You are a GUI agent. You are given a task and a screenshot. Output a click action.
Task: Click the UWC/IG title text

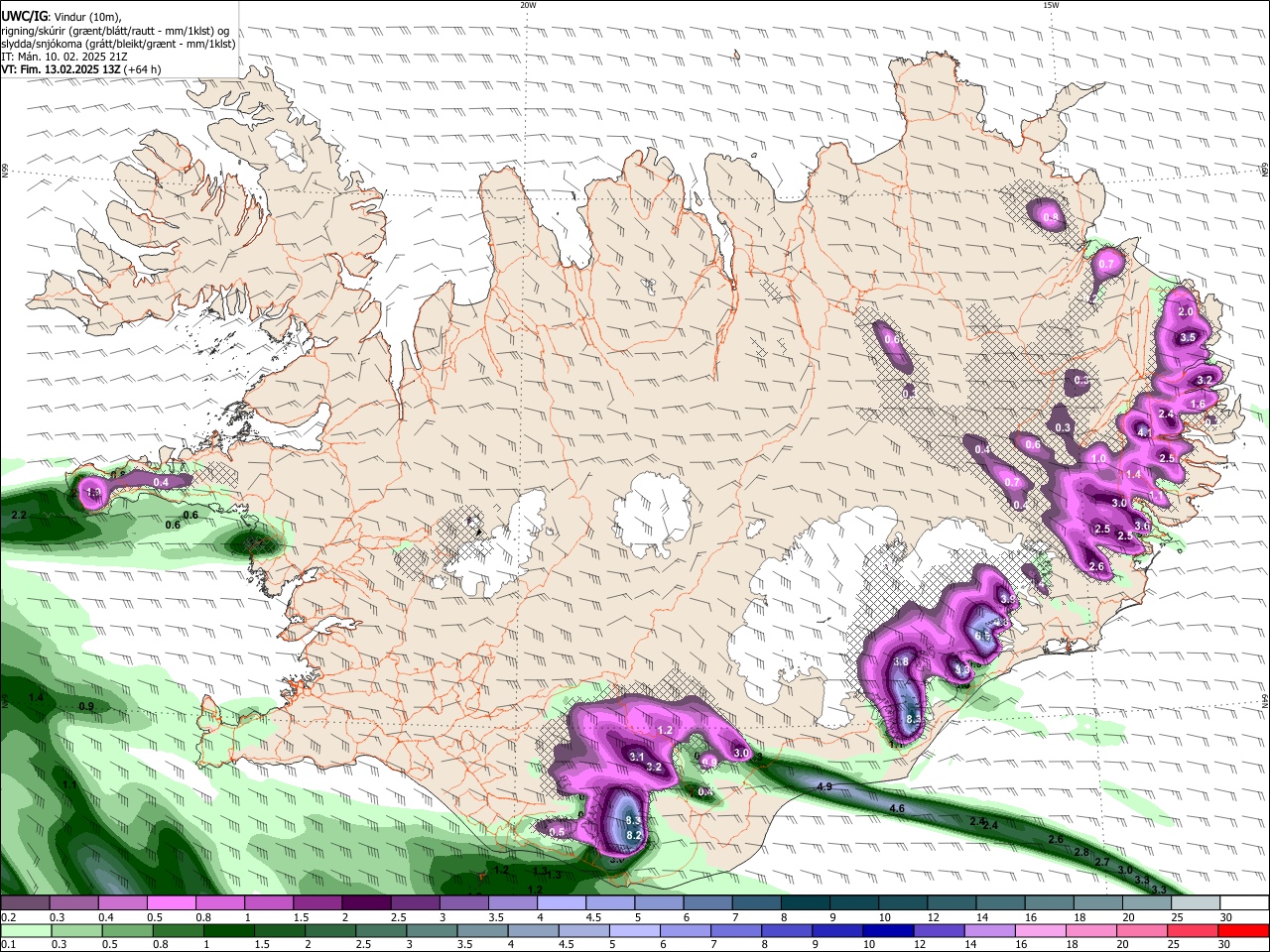[24, 17]
